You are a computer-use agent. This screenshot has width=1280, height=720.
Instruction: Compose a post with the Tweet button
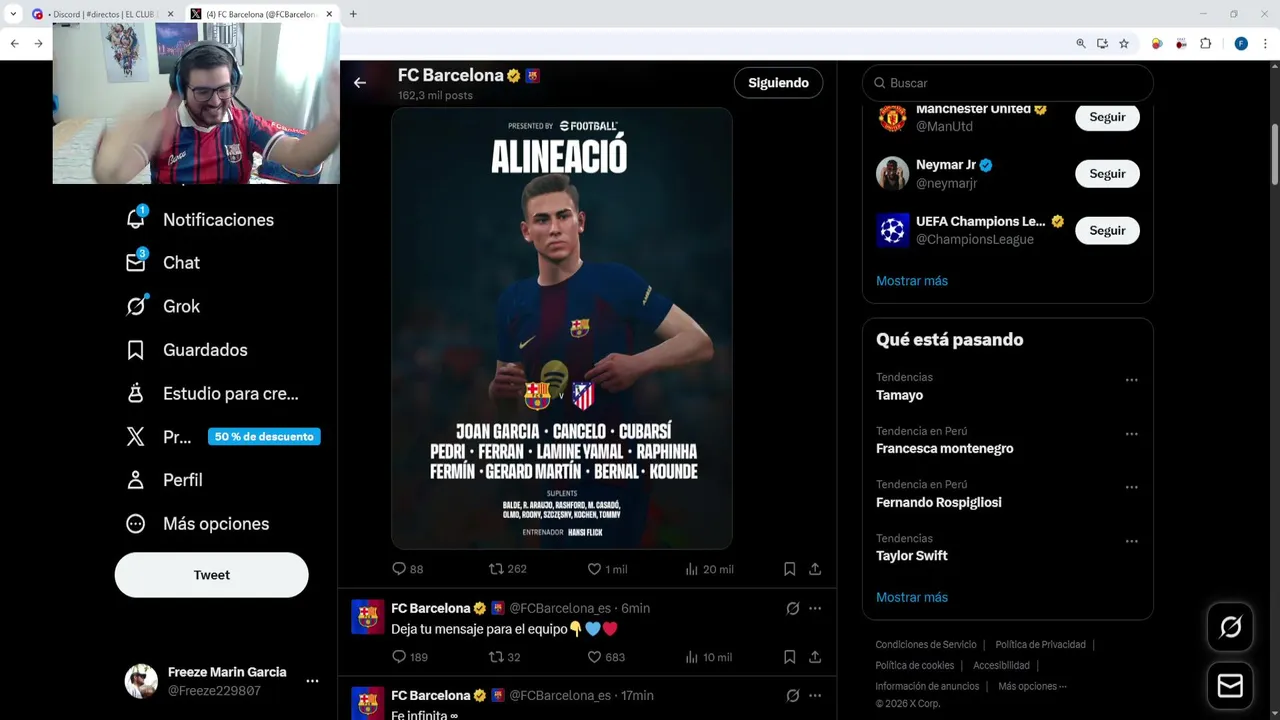(x=211, y=575)
